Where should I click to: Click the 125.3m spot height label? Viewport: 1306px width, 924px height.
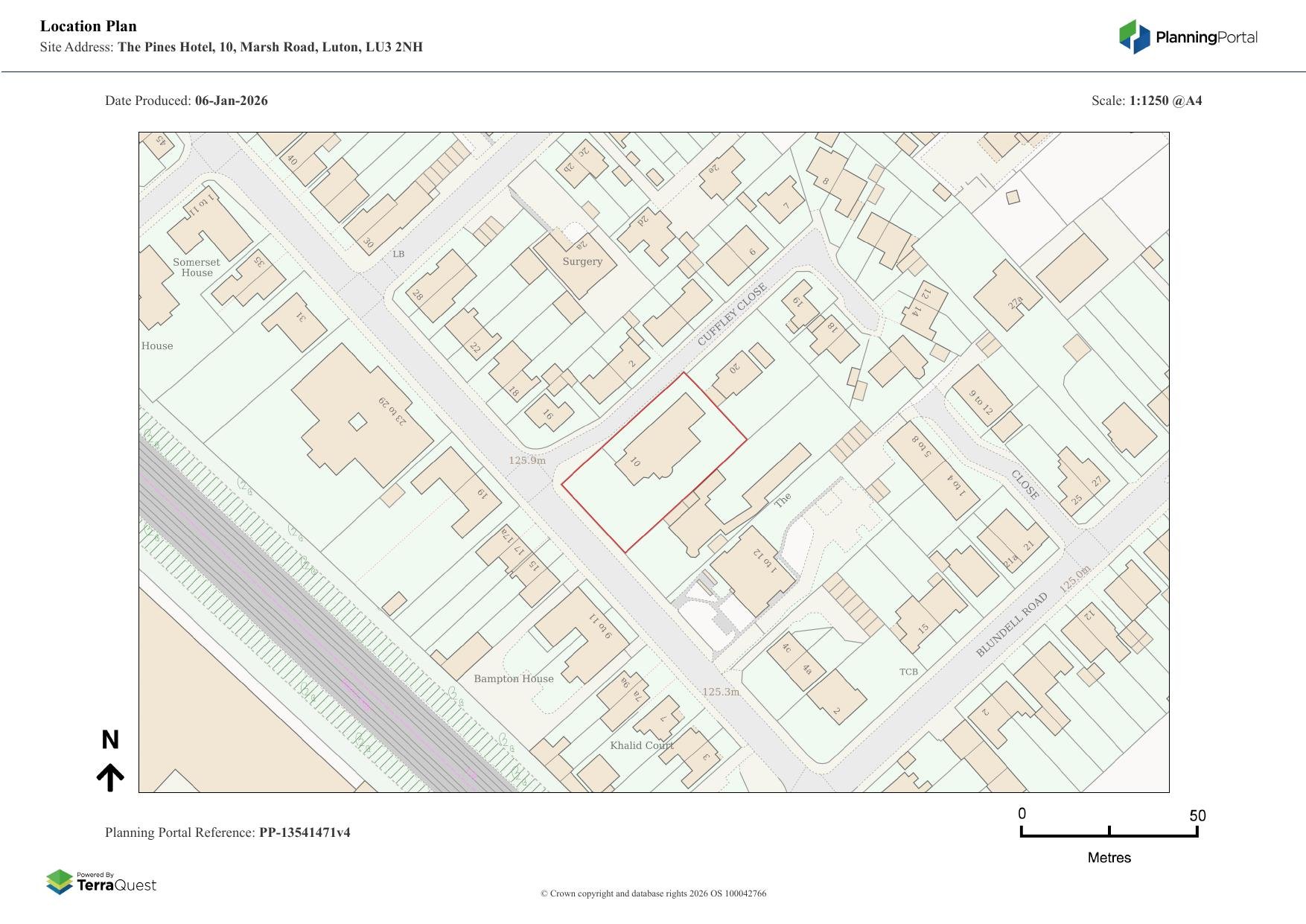pos(721,692)
